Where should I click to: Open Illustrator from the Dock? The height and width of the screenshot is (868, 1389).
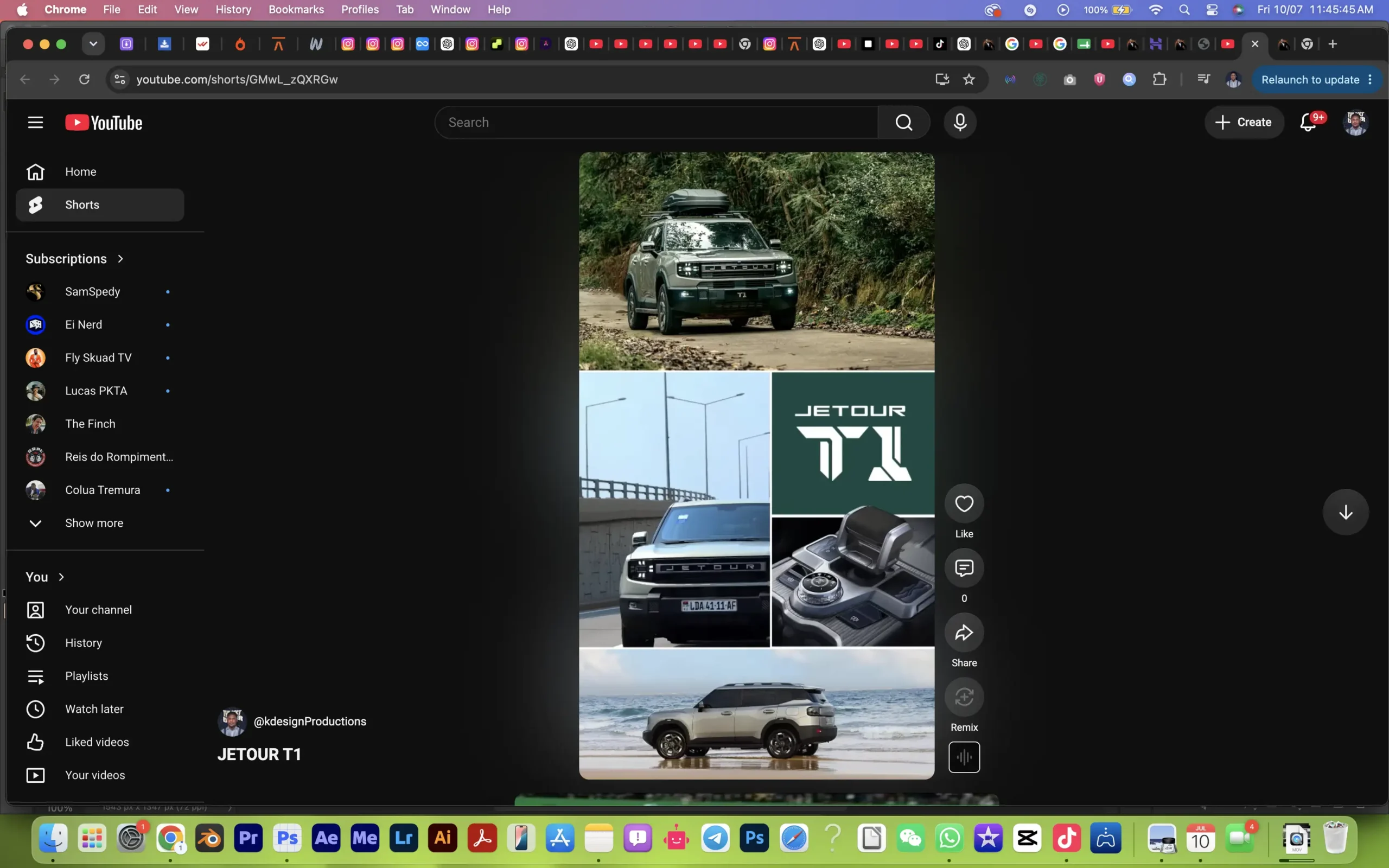(x=443, y=838)
